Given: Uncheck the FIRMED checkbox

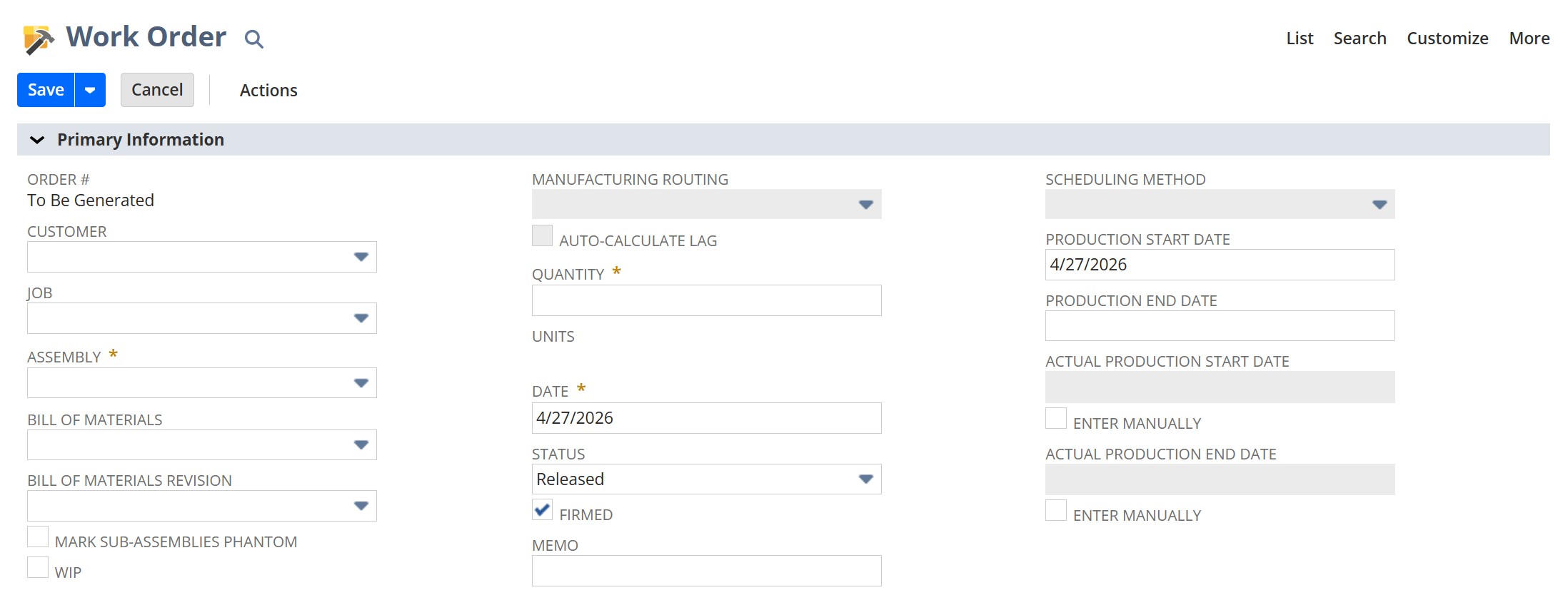Looking at the screenshot, I should (542, 509).
